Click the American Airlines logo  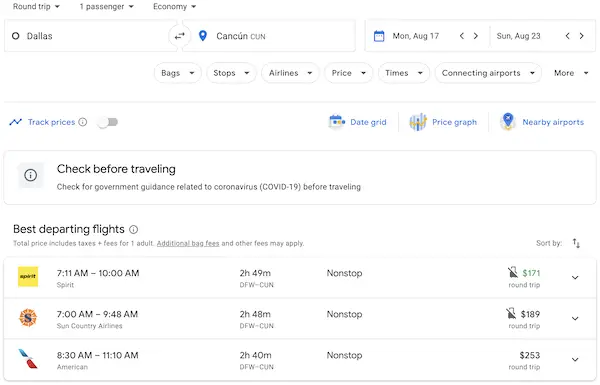click(x=28, y=359)
